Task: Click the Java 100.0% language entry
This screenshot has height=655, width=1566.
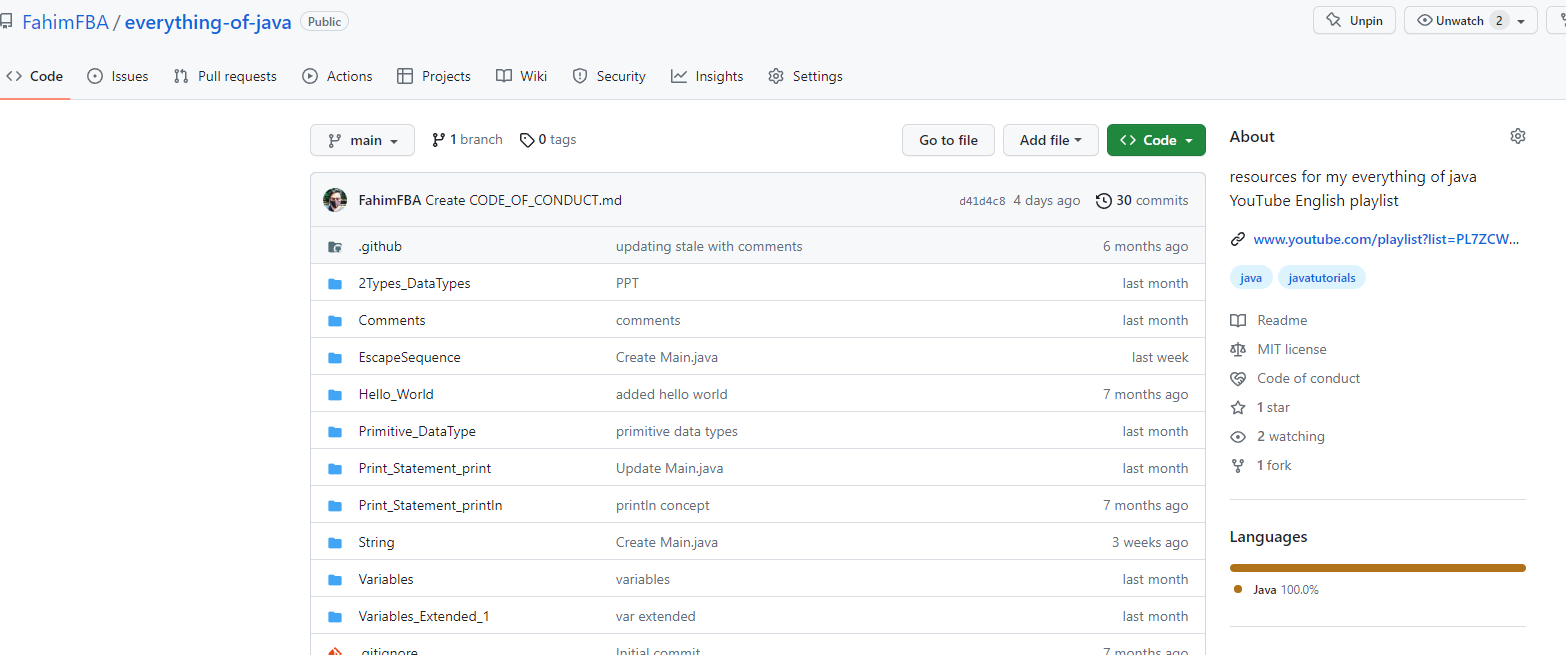Action: (x=1276, y=590)
